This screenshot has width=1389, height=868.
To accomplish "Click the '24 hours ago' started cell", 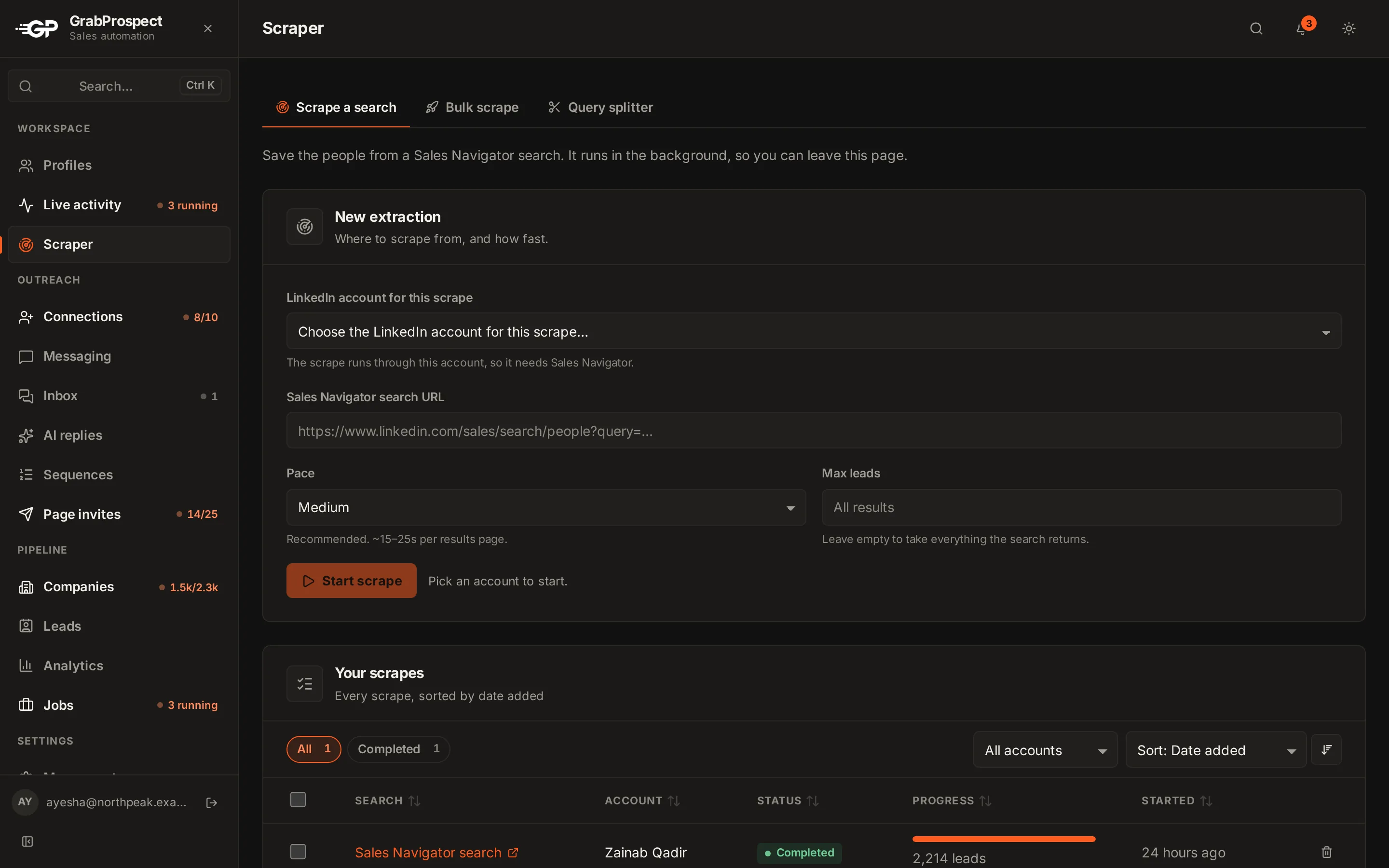I will (x=1183, y=853).
